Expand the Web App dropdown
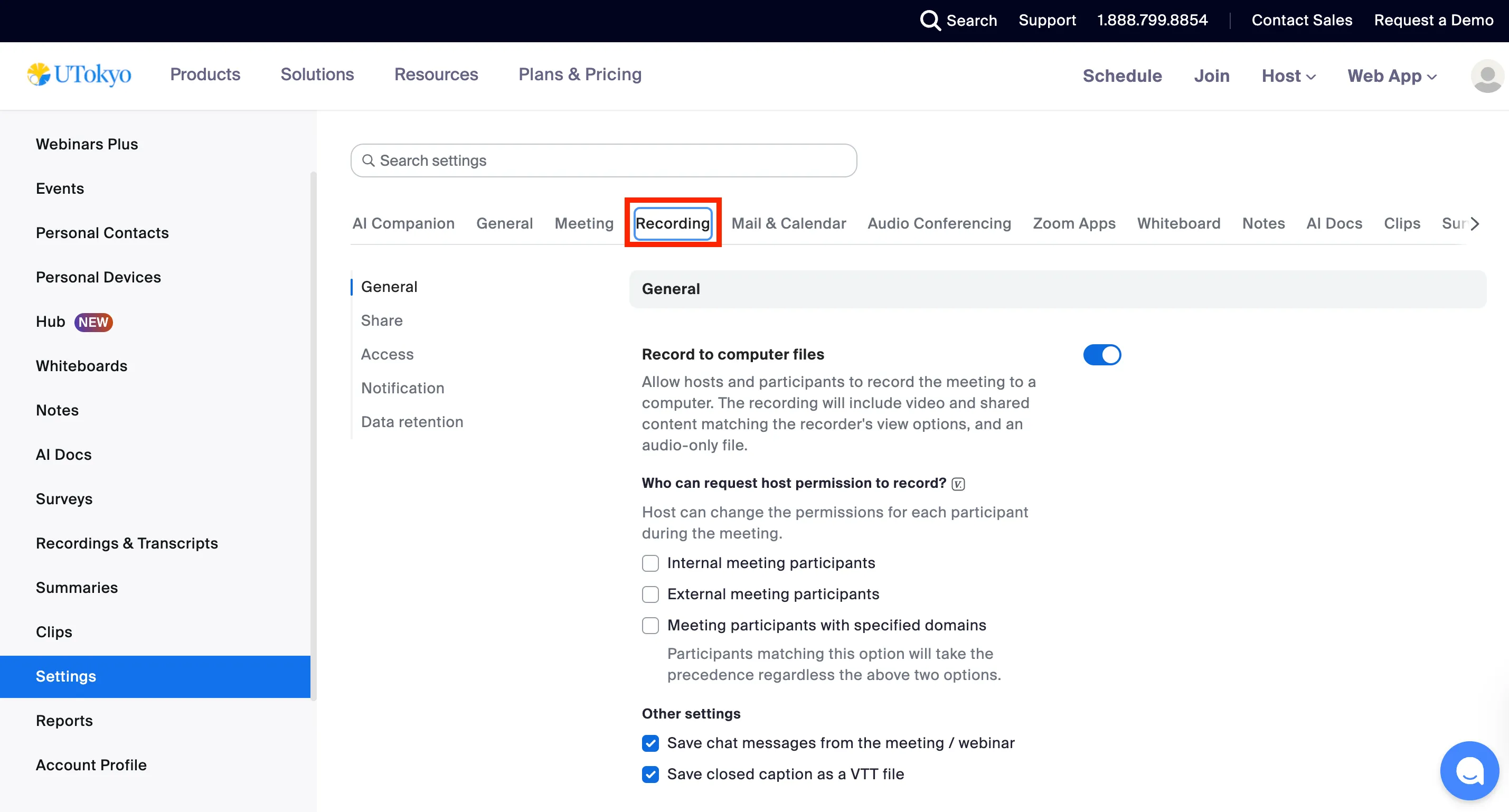1509x812 pixels. [1391, 76]
